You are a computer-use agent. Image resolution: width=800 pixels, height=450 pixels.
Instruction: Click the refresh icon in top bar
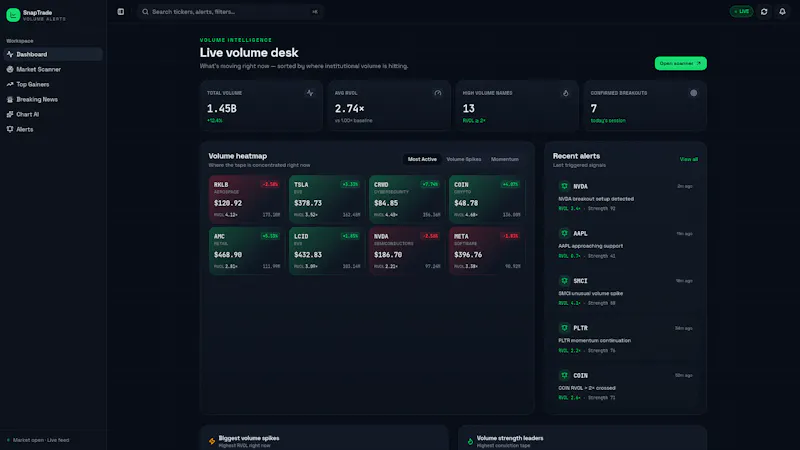764,12
